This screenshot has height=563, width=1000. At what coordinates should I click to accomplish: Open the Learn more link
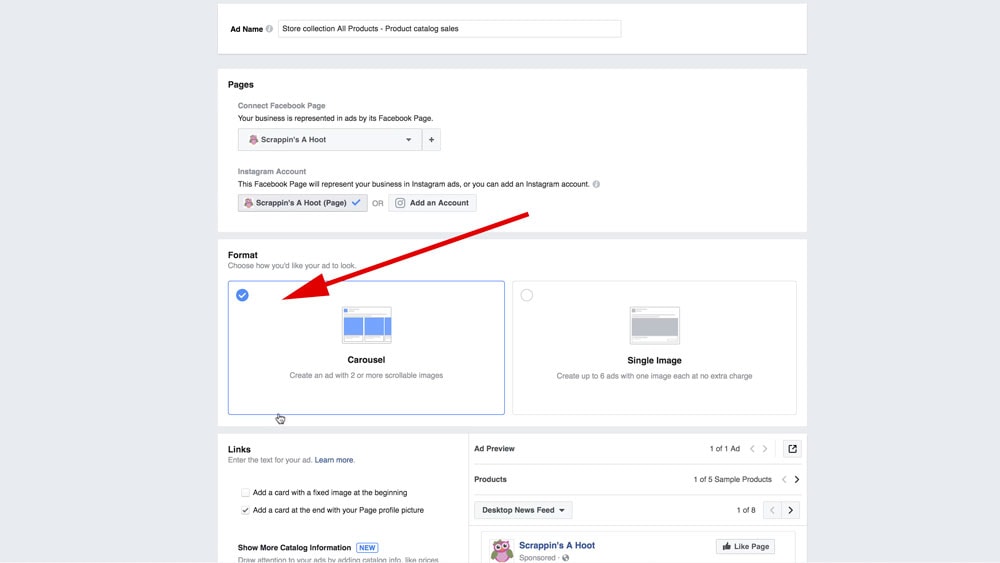(x=334, y=460)
